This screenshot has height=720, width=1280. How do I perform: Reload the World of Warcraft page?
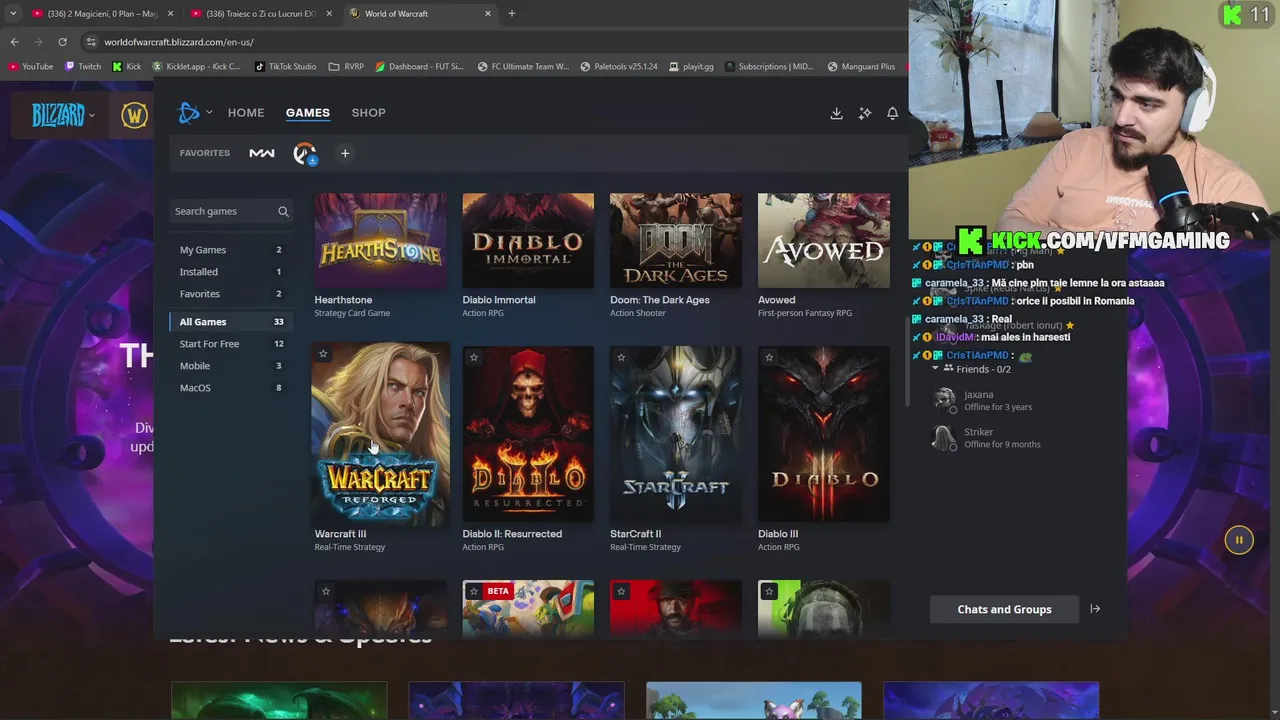(62, 42)
